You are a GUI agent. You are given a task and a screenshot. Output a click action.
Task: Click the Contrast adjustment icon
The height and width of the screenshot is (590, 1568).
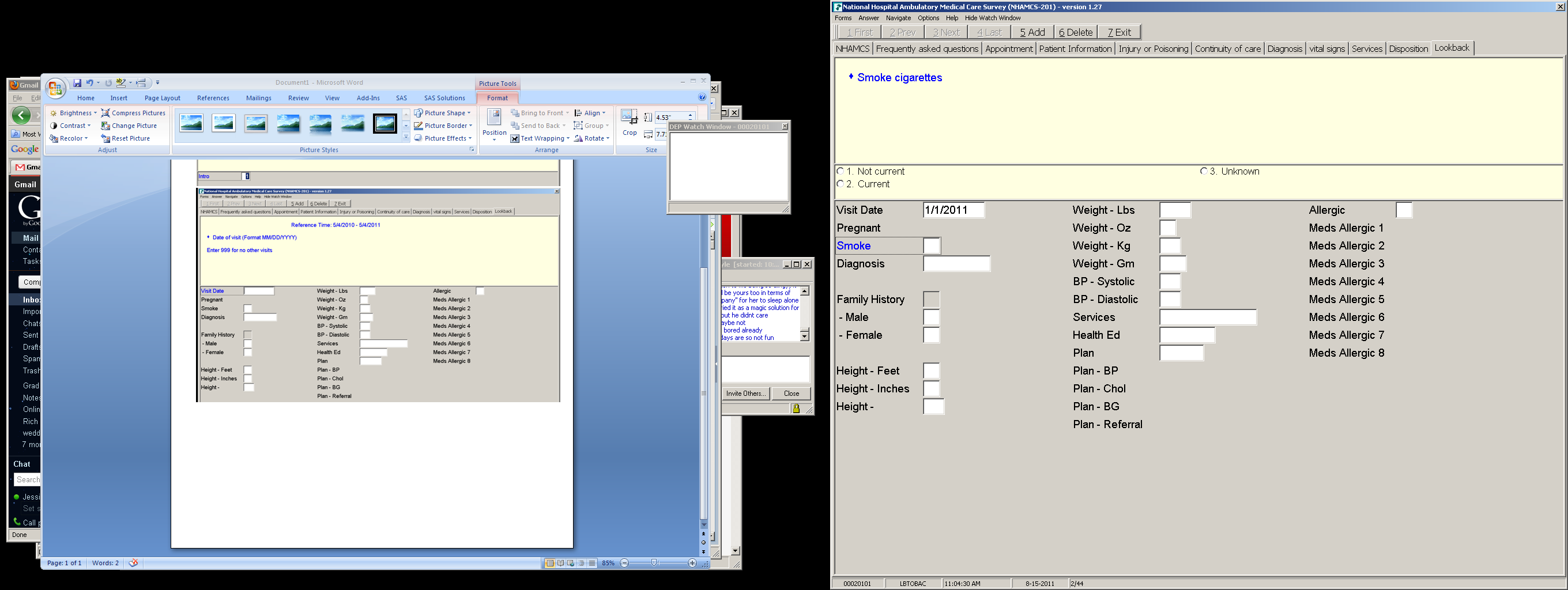54,126
